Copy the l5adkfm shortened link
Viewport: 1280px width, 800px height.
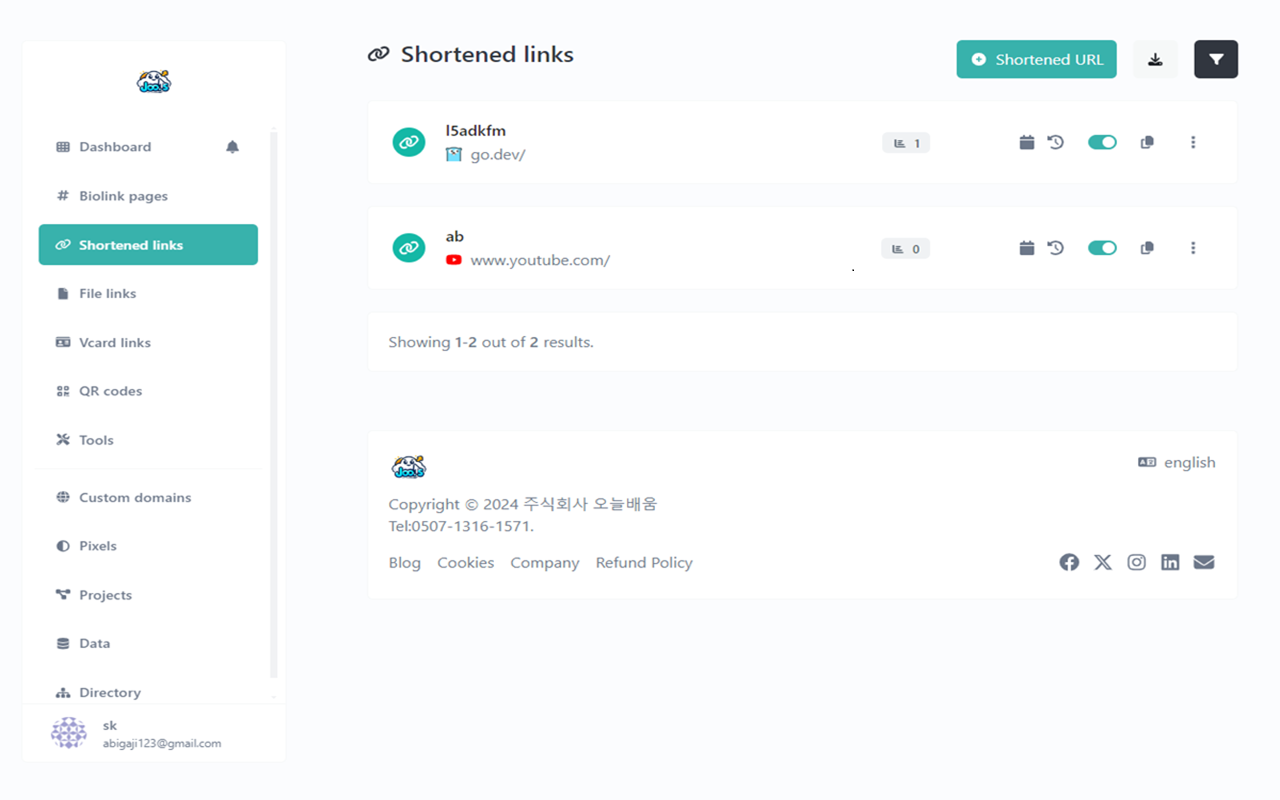tap(1146, 142)
